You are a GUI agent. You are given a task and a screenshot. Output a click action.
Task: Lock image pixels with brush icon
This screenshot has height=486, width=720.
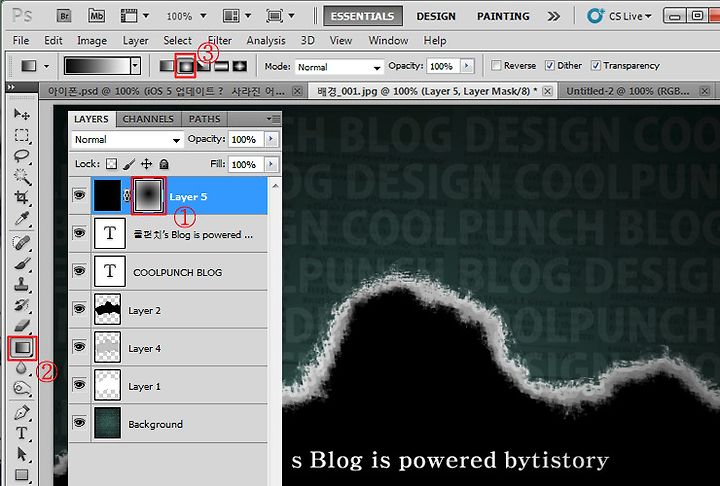tap(129, 164)
